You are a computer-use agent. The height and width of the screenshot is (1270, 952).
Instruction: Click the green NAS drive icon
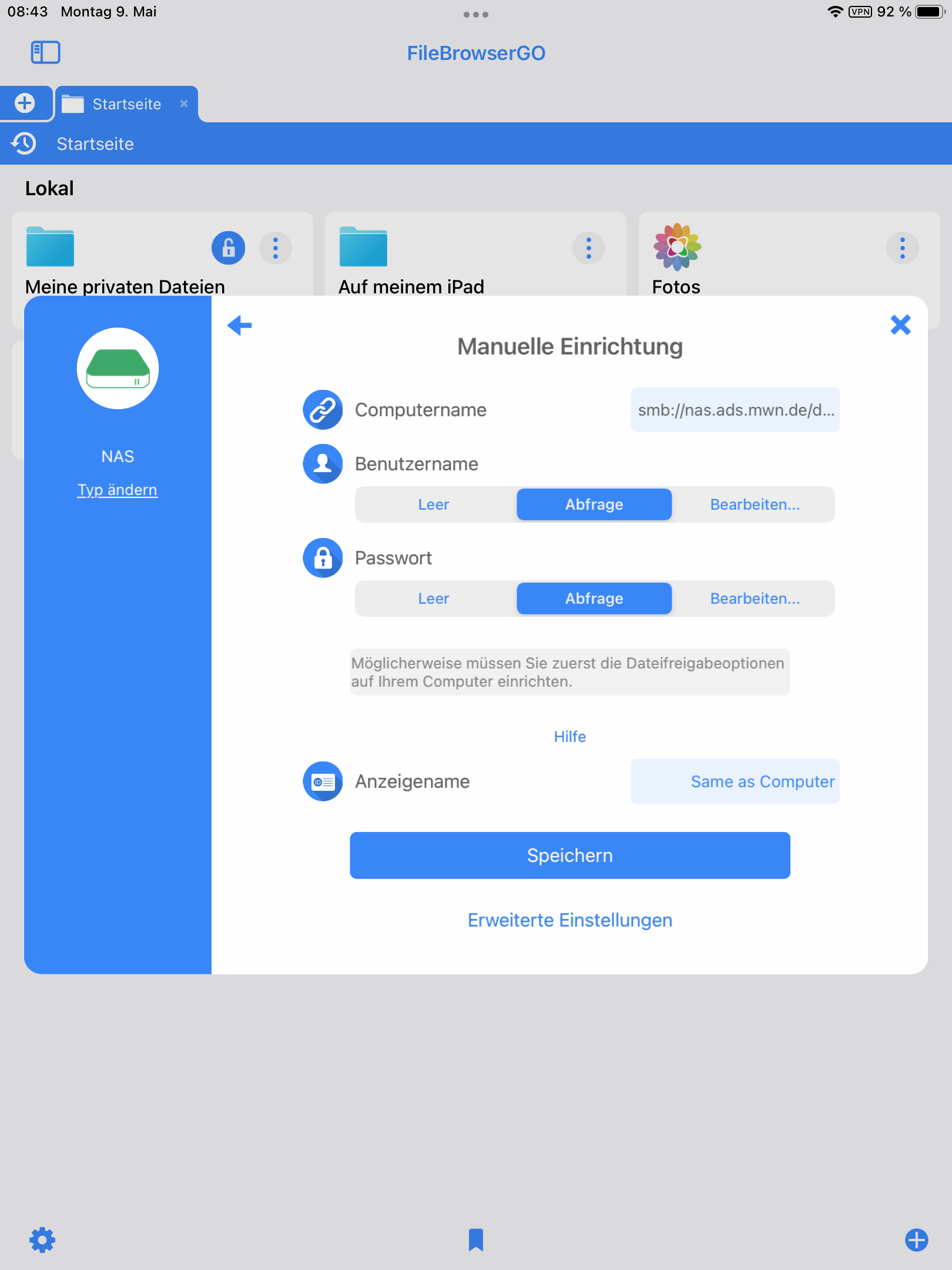(x=118, y=369)
